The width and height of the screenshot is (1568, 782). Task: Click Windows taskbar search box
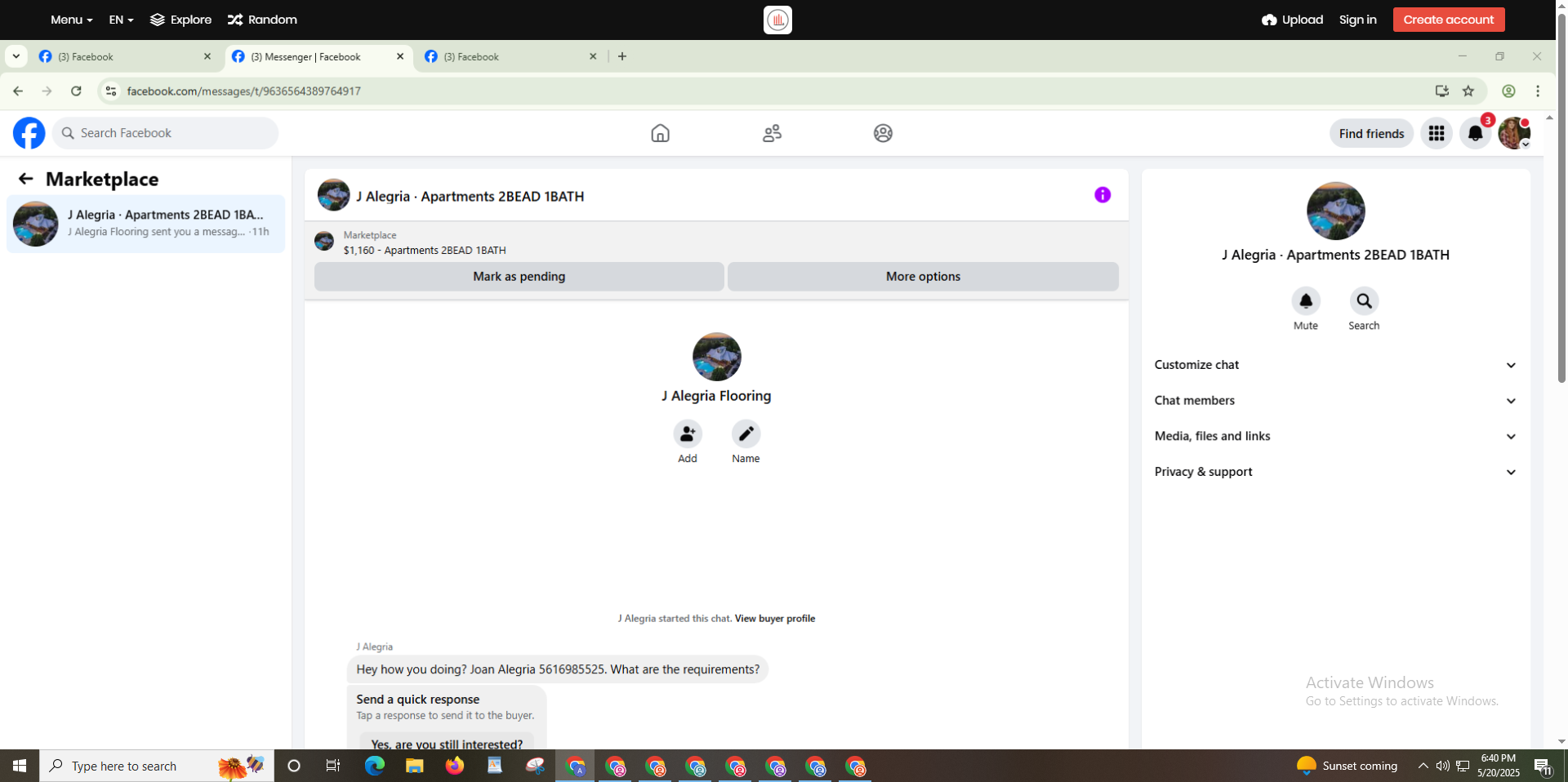pyautogui.click(x=157, y=766)
